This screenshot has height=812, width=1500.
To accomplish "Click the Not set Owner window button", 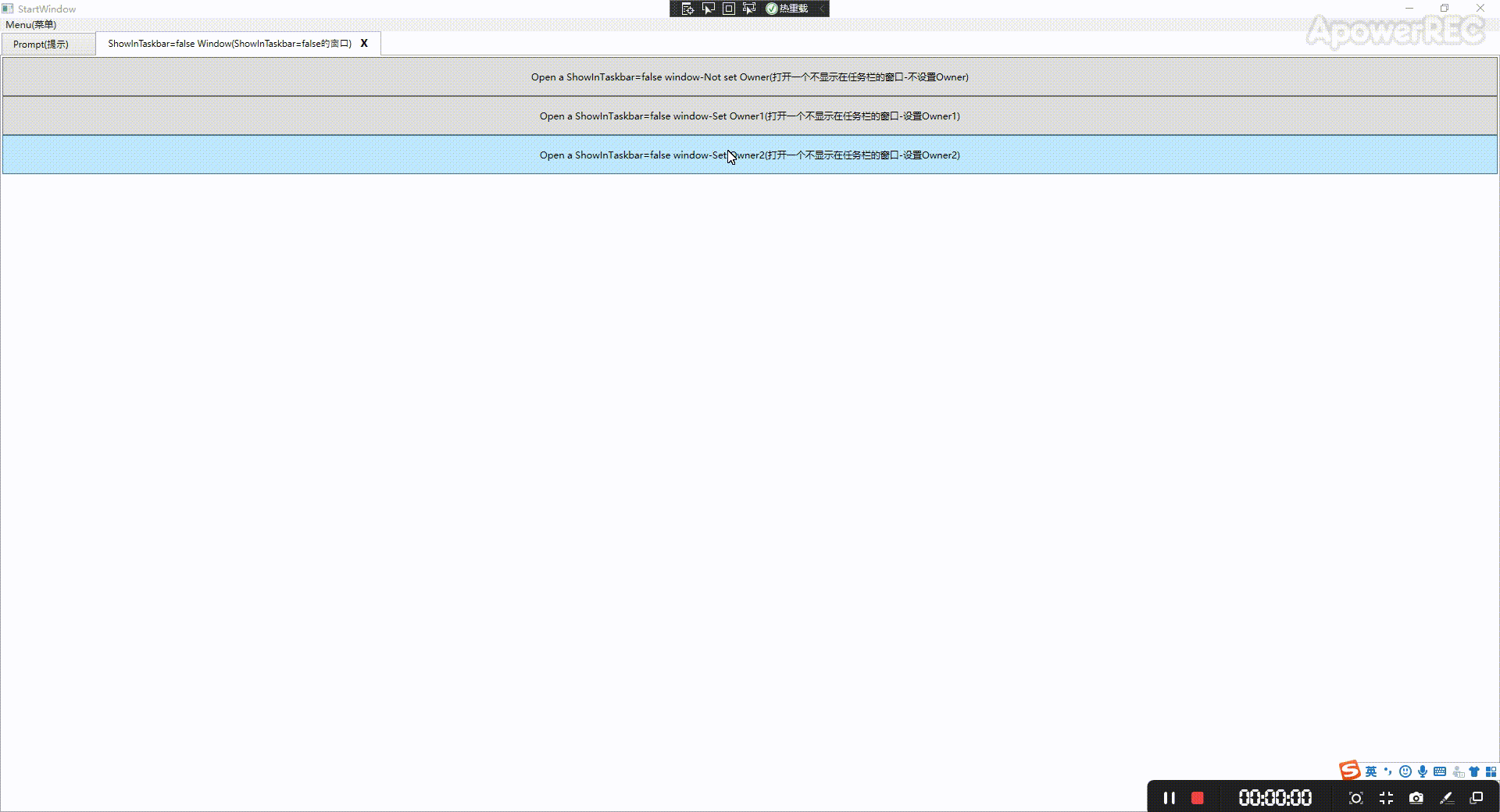I will (x=750, y=77).
